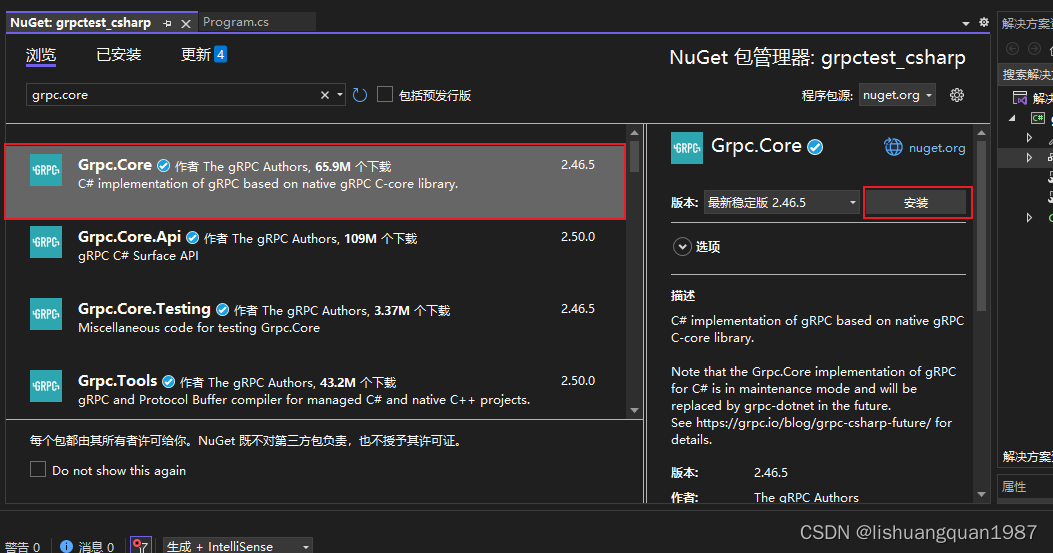This screenshot has width=1053, height=553.
Task: Enable the include prerelease checkbox
Action: (385, 95)
